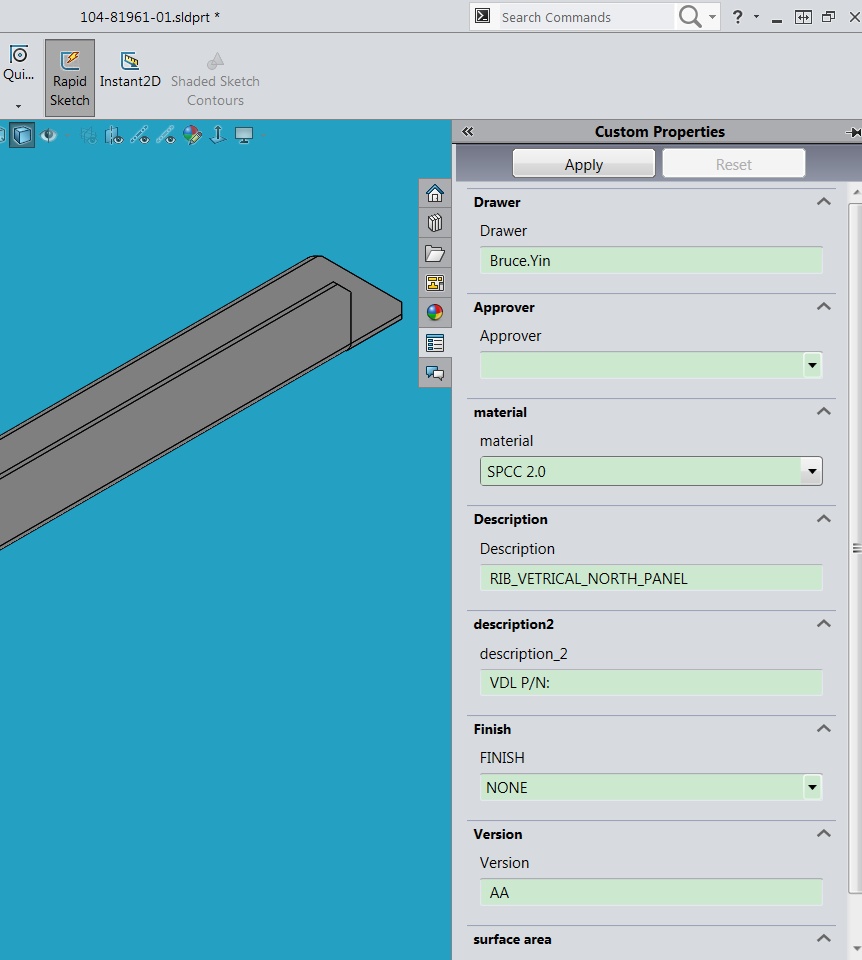Collapse the Finish section
The height and width of the screenshot is (960, 862).
click(x=824, y=728)
